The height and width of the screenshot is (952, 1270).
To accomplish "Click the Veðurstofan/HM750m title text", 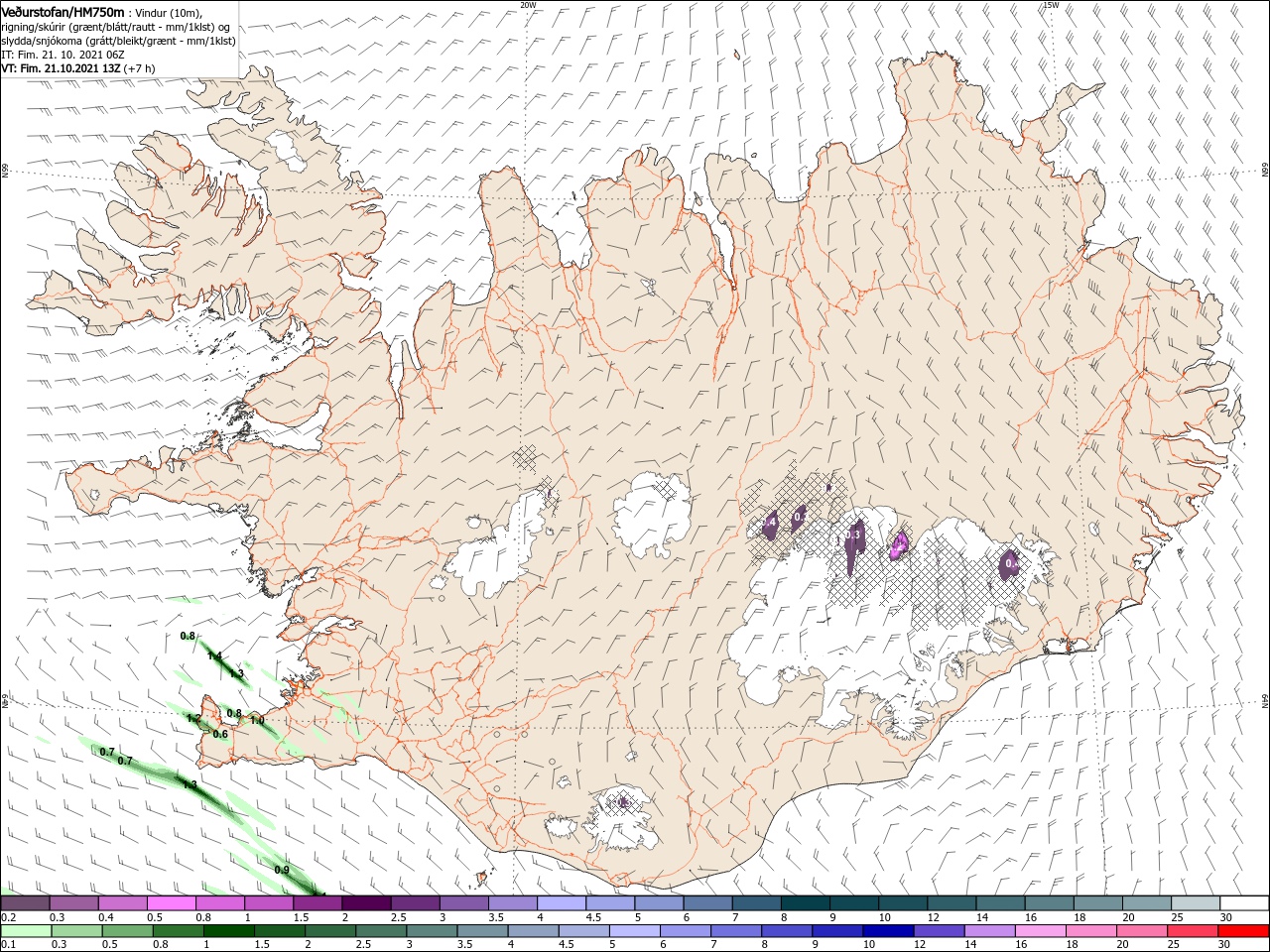I will click(63, 12).
